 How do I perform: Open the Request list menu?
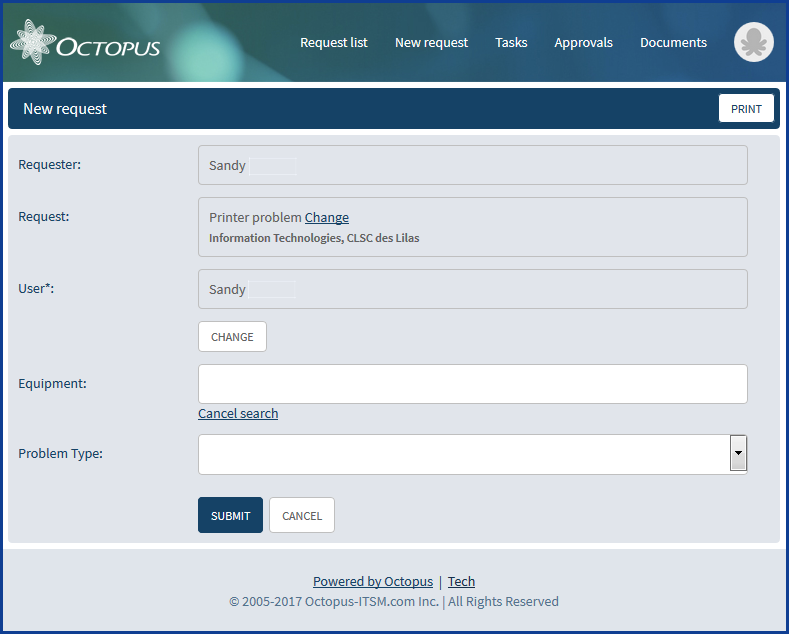pos(334,43)
